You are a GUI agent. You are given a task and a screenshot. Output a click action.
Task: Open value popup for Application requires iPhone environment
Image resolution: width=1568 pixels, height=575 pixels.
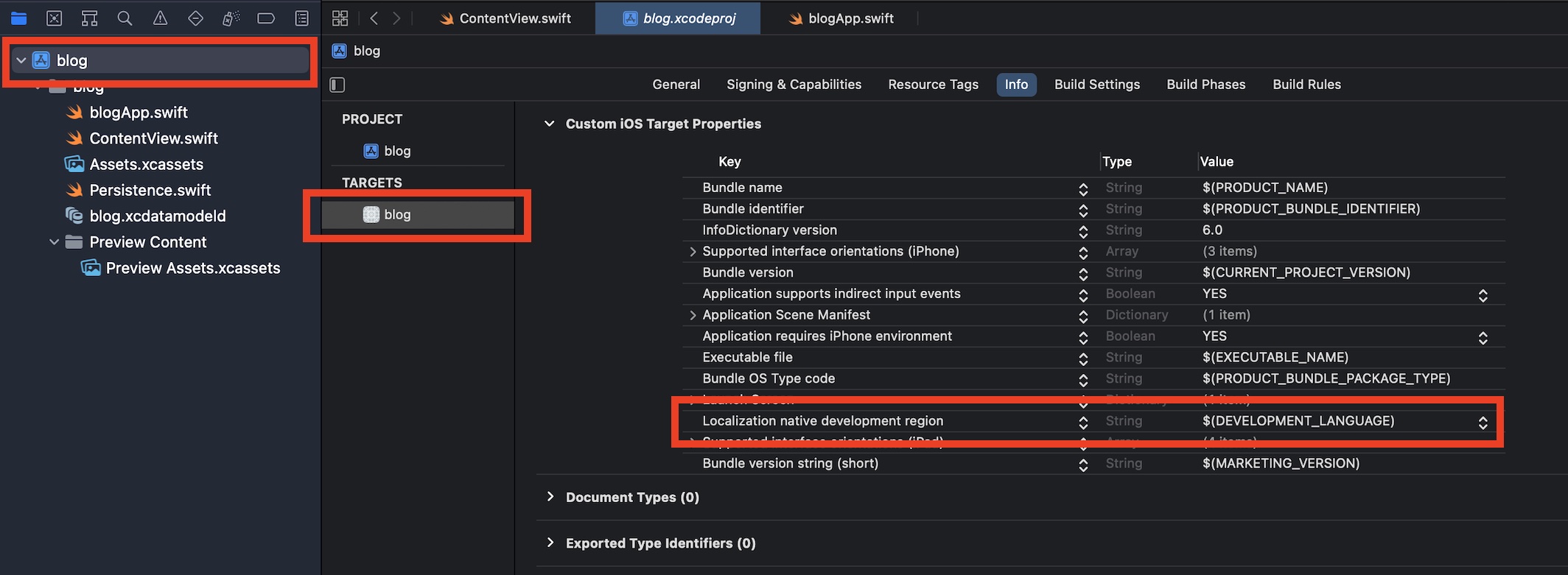(1483, 338)
